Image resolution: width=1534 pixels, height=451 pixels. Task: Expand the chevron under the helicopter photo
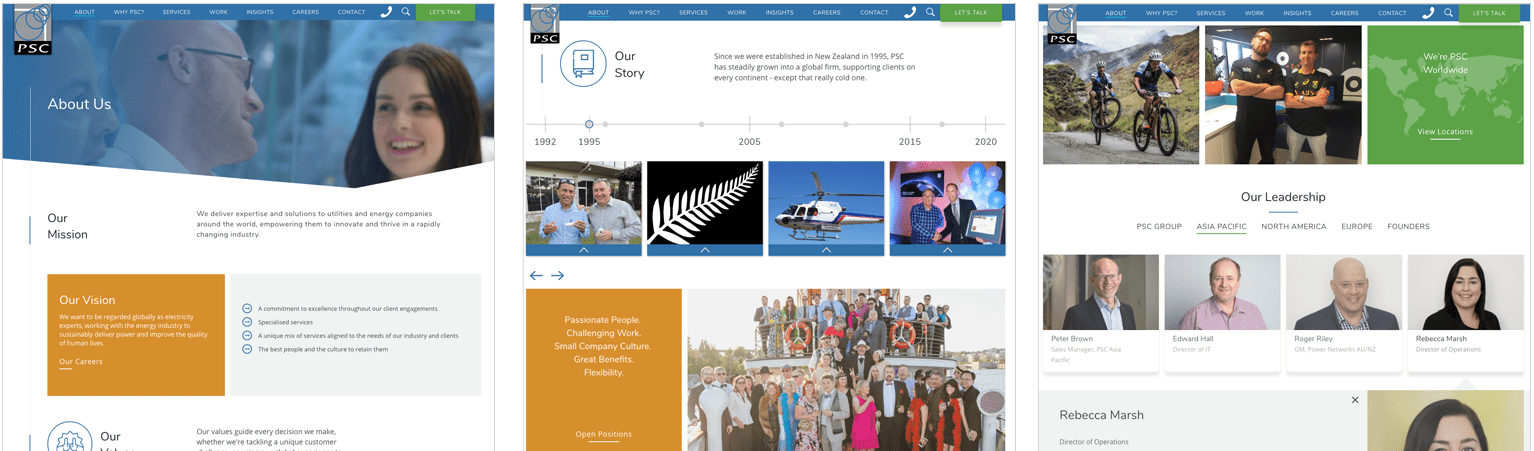coord(826,250)
